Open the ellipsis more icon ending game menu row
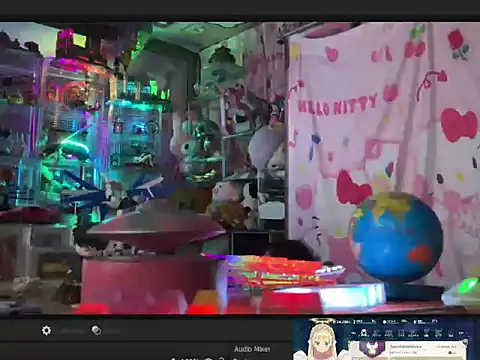This screenshot has height=360, width=480. coord(463,333)
